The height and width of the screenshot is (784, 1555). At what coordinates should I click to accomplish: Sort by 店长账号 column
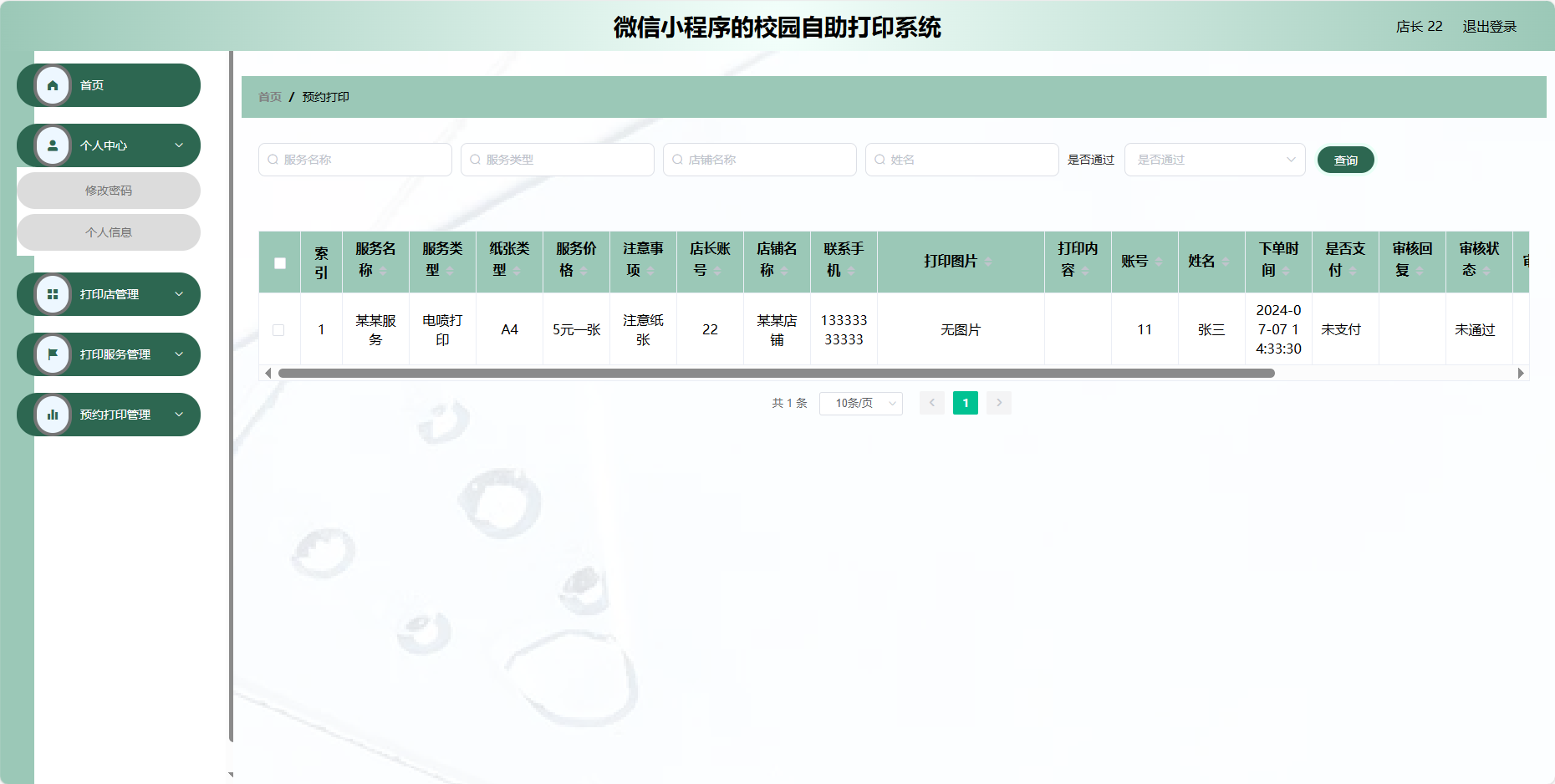(717, 271)
